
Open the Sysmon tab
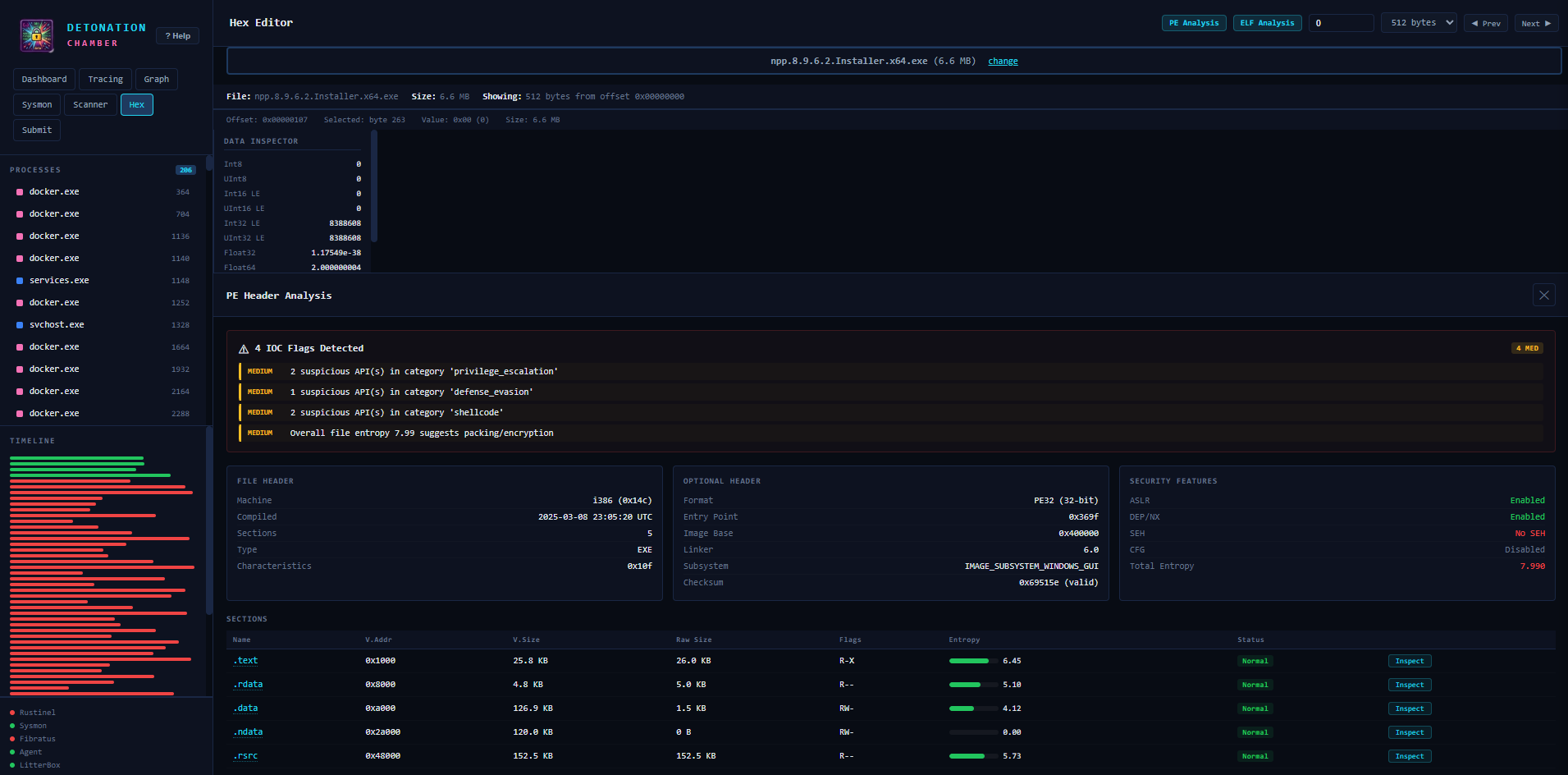[37, 104]
